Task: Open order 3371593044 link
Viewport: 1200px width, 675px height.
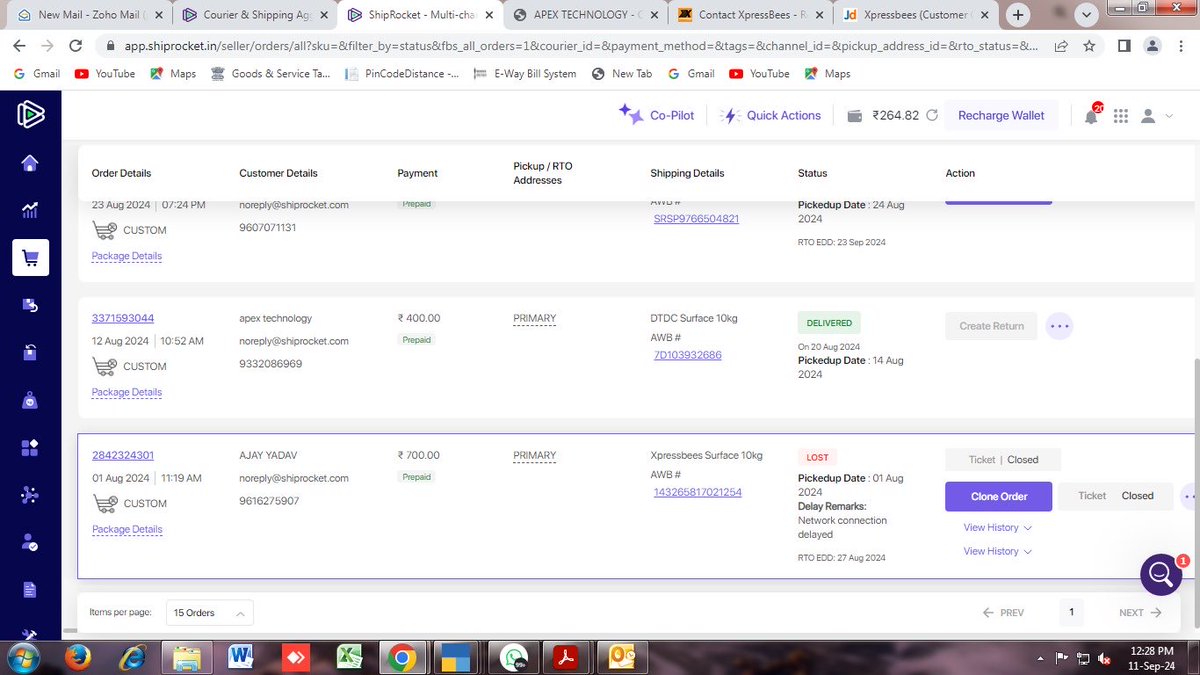Action: pyautogui.click(x=123, y=318)
